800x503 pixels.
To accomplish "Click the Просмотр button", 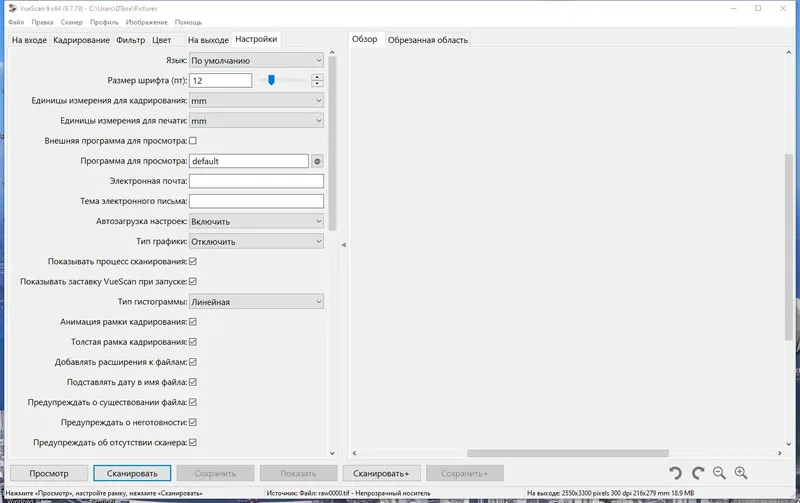I will [x=49, y=473].
